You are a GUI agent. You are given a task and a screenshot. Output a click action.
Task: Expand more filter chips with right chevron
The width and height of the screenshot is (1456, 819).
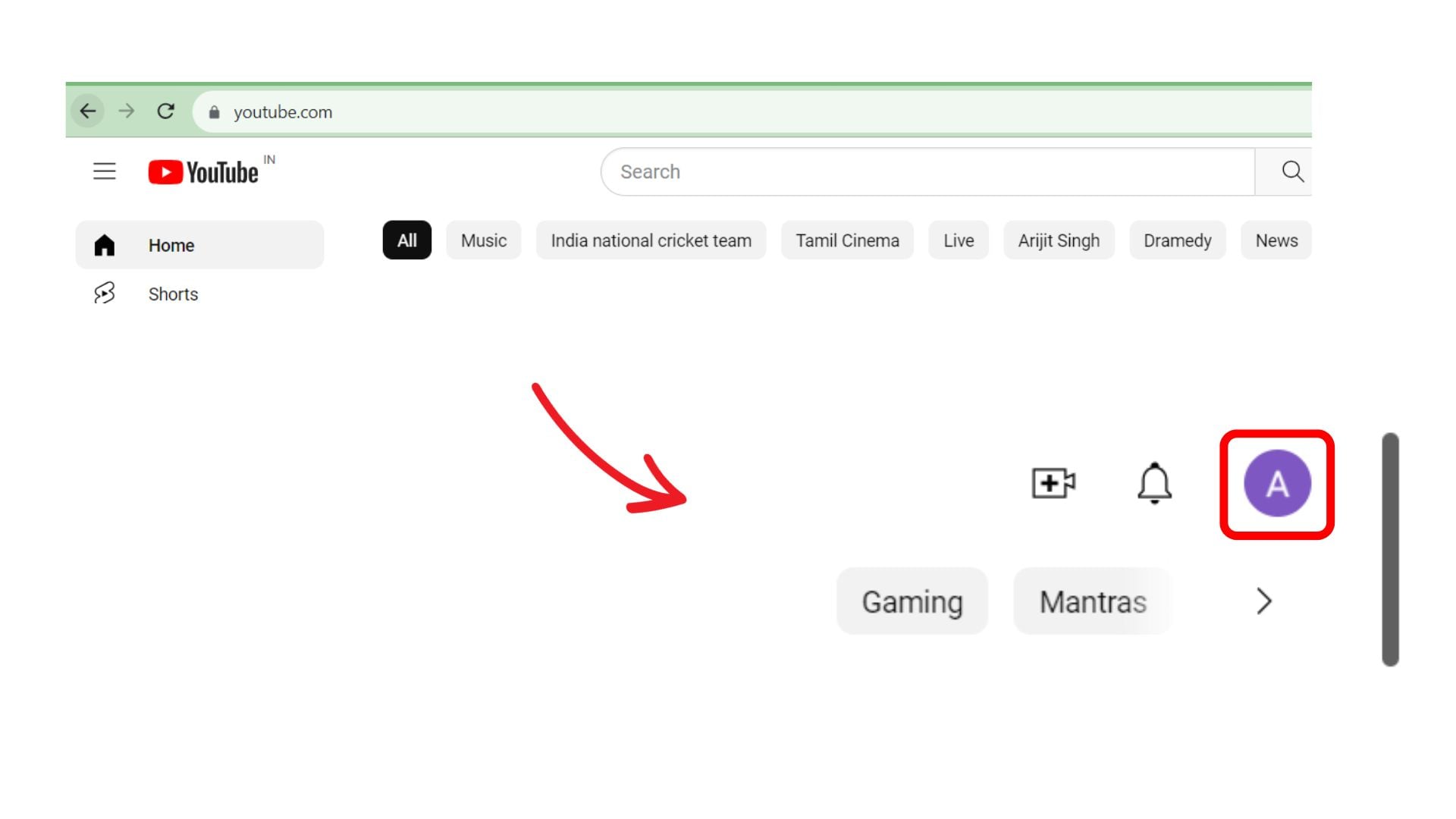1264,601
